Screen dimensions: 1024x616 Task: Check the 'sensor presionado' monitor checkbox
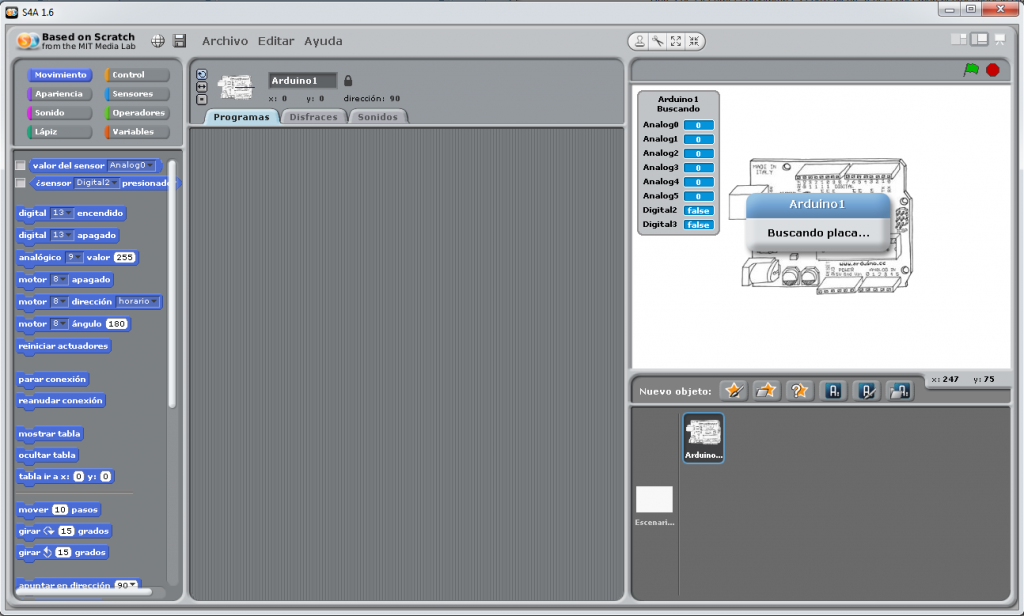tap(21, 183)
